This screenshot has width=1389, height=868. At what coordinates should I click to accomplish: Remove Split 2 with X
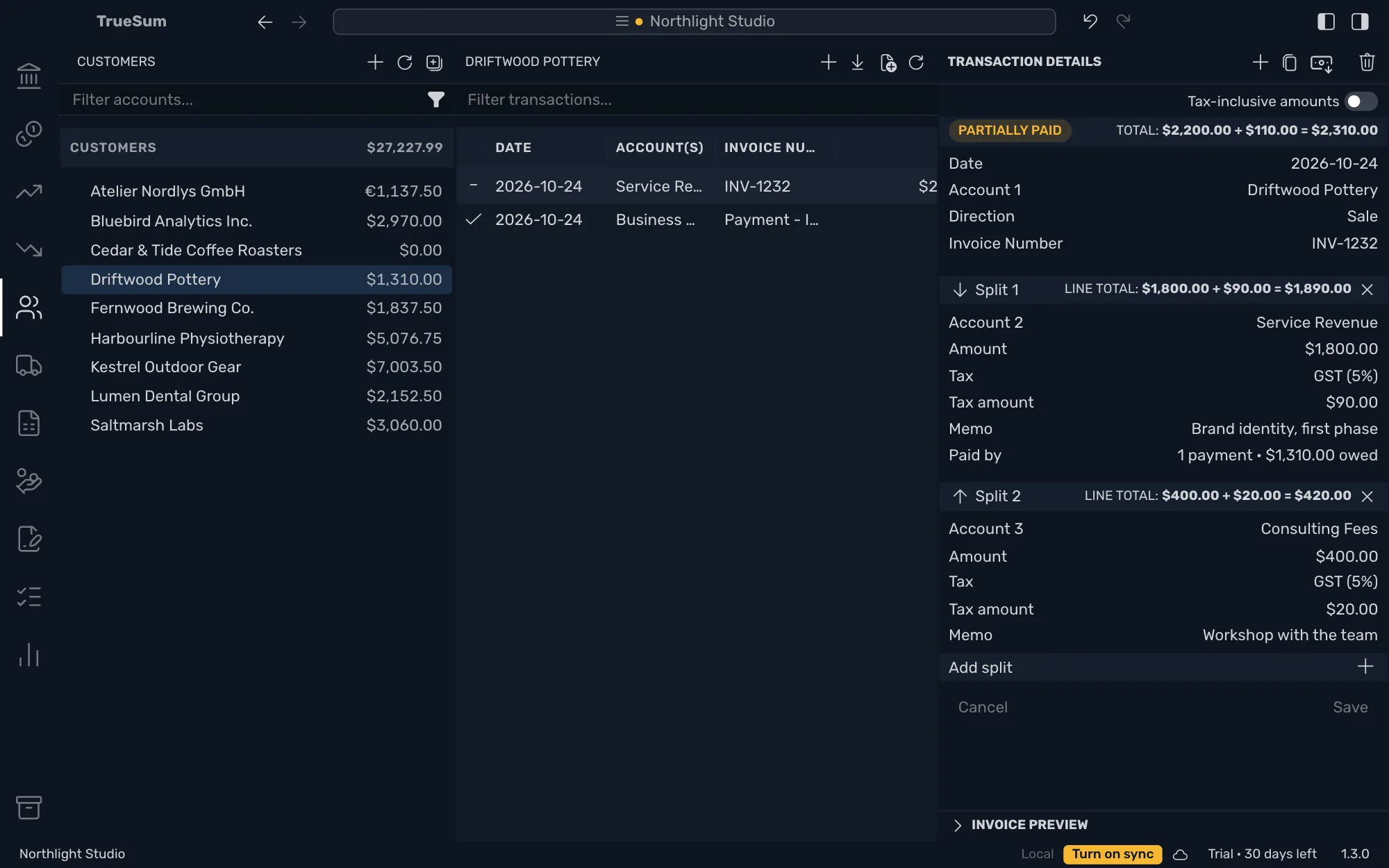click(x=1367, y=496)
